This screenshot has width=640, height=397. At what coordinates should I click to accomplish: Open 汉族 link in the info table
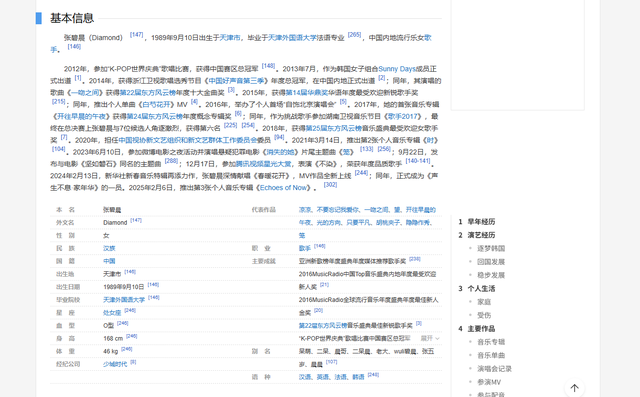pos(109,248)
